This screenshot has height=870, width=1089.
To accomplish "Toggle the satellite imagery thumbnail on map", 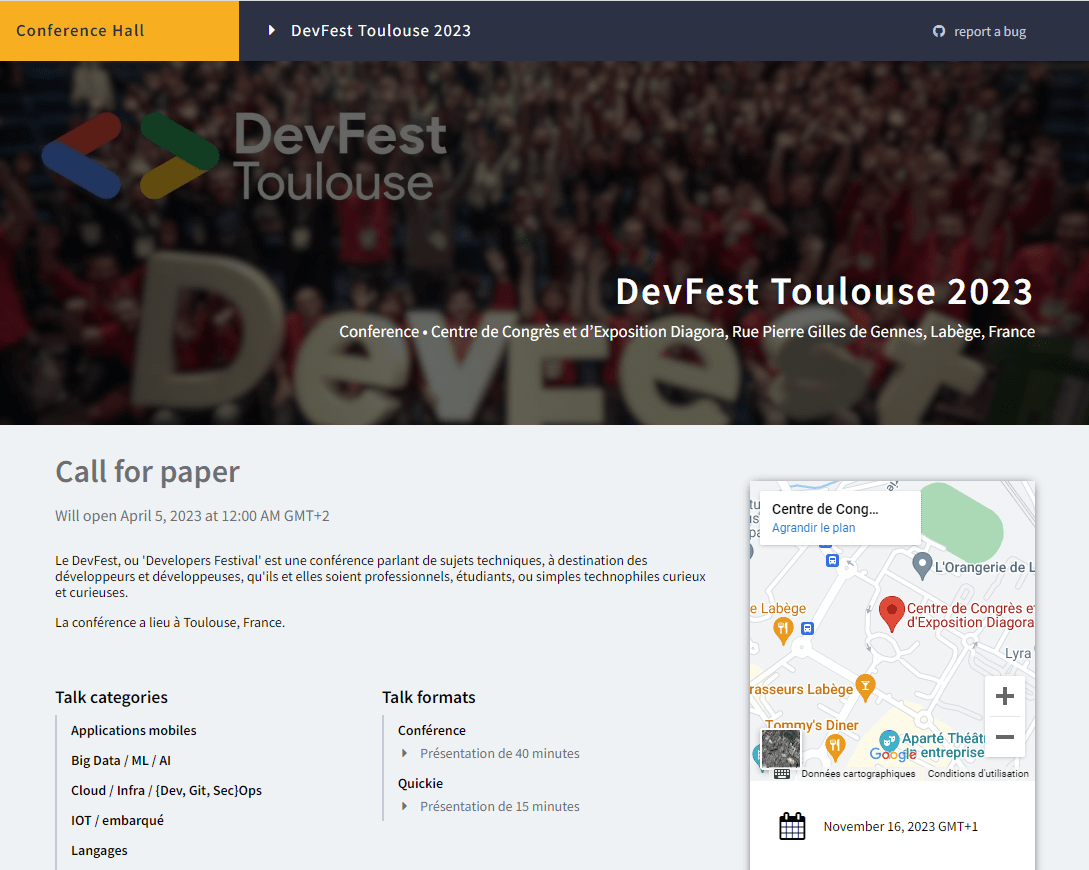I will pyautogui.click(x=781, y=748).
